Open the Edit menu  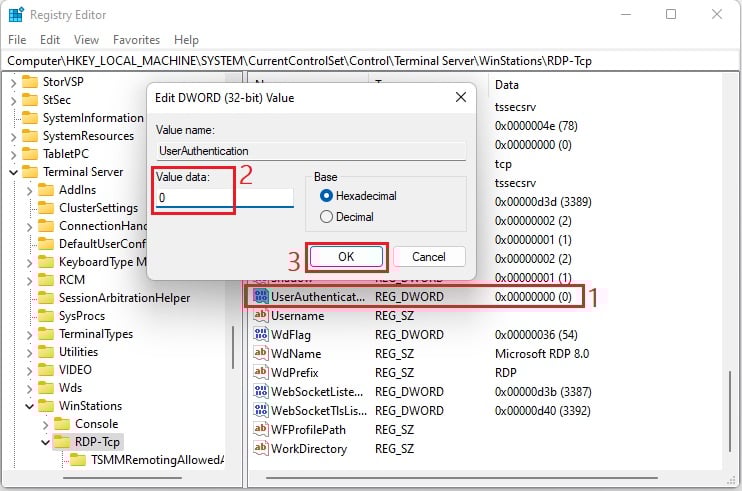pyautogui.click(x=50, y=40)
